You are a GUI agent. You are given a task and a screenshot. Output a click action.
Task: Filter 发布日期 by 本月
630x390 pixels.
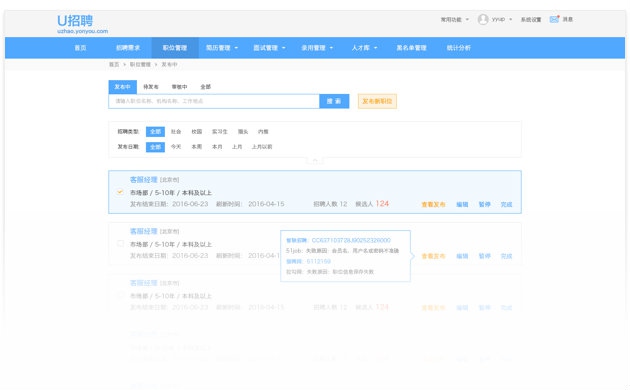(217, 147)
